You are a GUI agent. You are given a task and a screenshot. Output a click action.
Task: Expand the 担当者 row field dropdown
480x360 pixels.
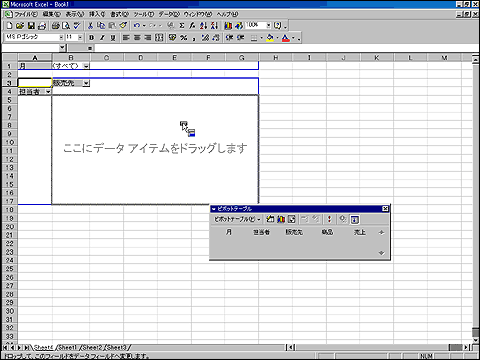48,92
